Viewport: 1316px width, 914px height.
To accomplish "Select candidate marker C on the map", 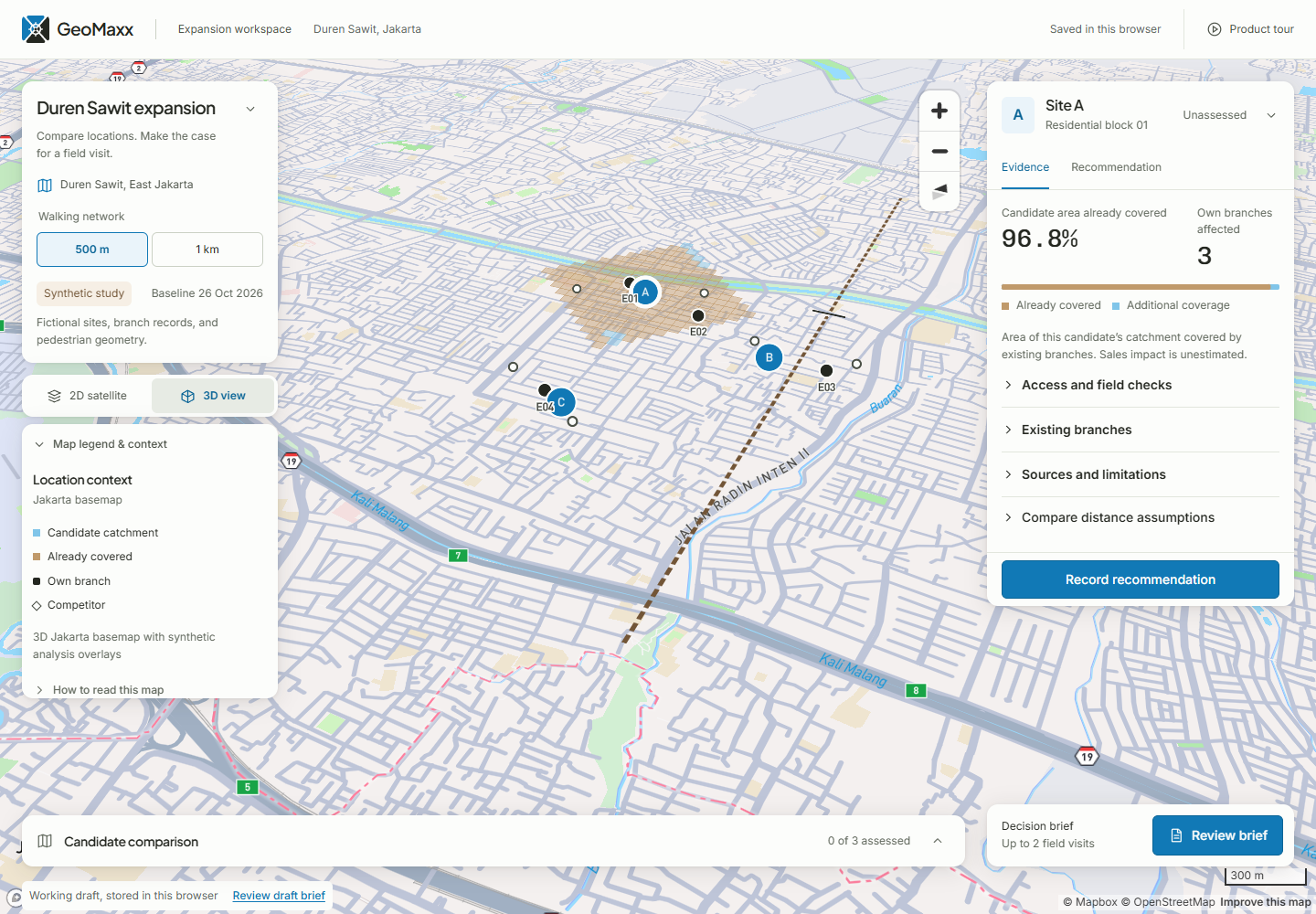I will coord(561,401).
